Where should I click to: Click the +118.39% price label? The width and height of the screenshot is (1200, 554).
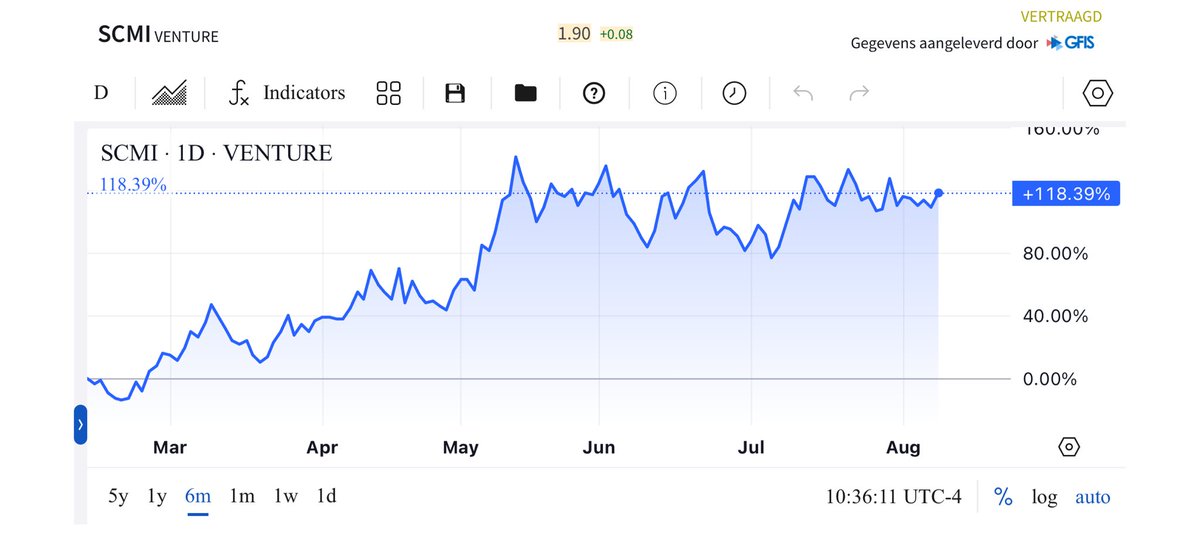(x=1066, y=194)
